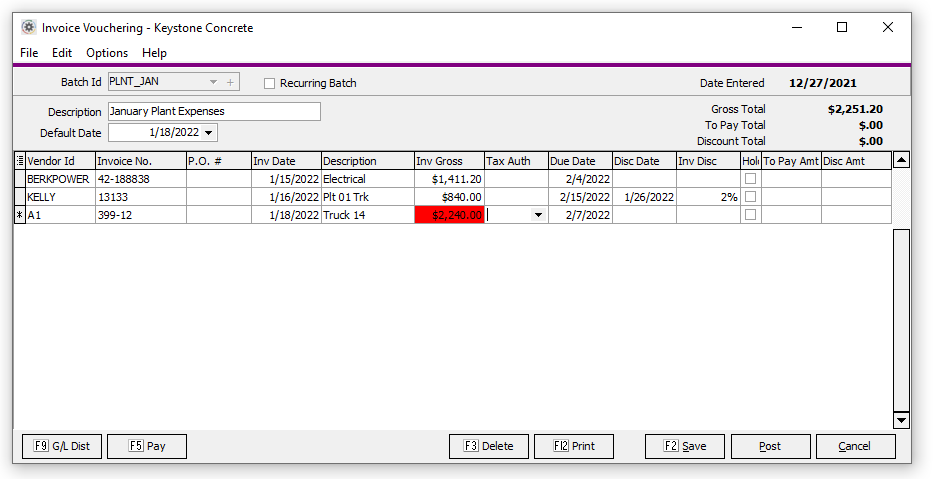Toggle the Hold checkbox on KELLY row

click(x=750, y=197)
